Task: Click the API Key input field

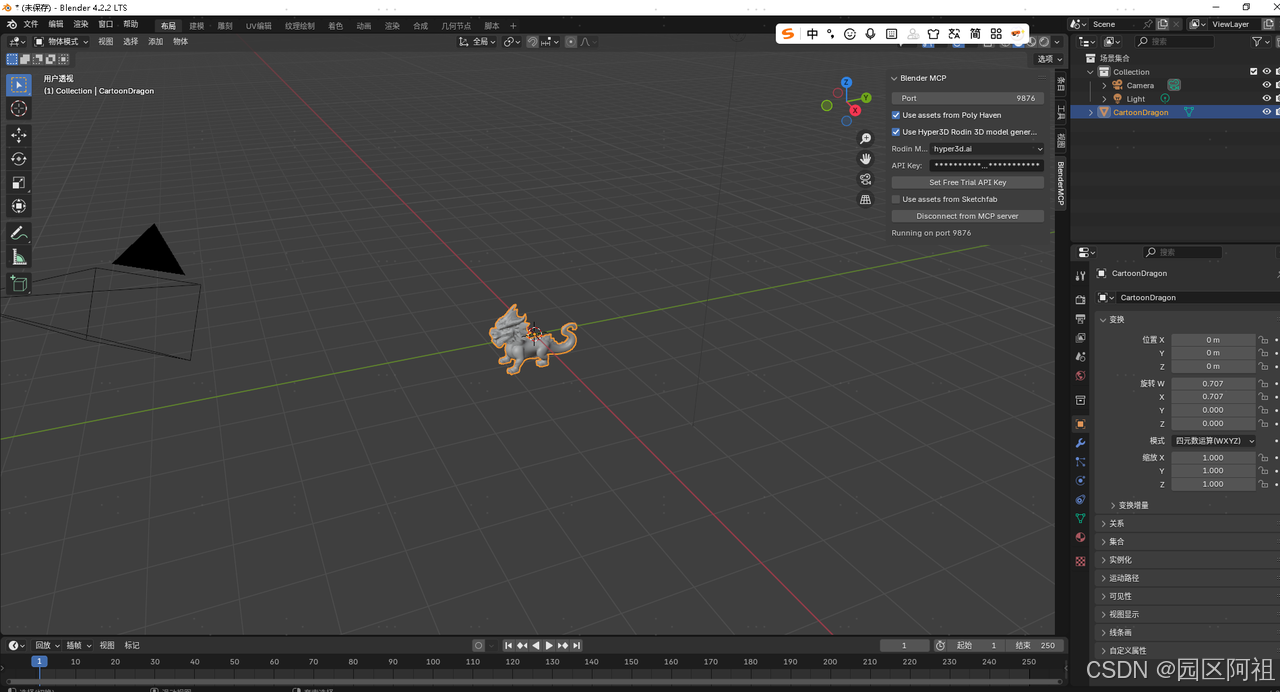Action: click(987, 166)
